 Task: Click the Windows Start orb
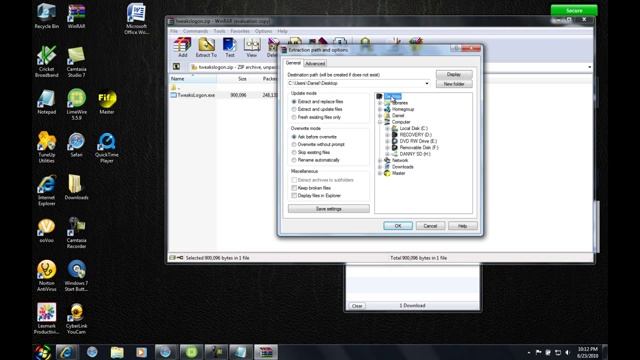click(x=43, y=352)
